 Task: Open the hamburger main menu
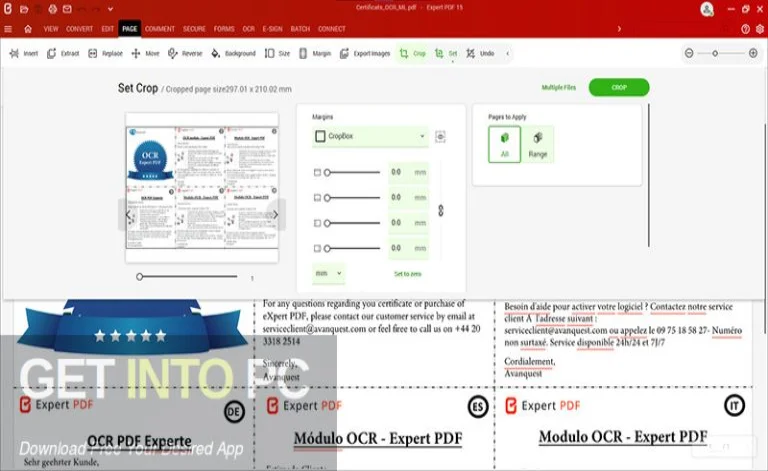tap(8, 29)
